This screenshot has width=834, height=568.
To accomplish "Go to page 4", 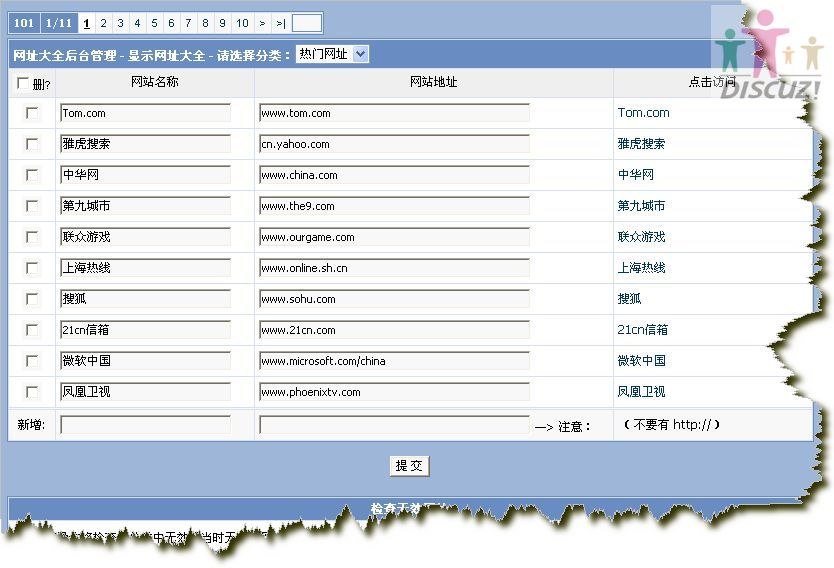I will click(137, 23).
